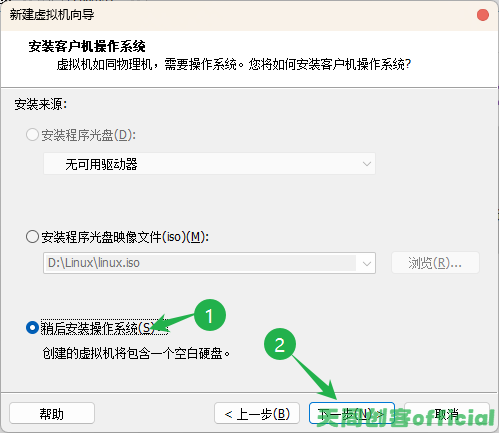The image size is (499, 433).
Task: Click into the D:\Linux\linux.iso path field
Action: tap(200, 263)
